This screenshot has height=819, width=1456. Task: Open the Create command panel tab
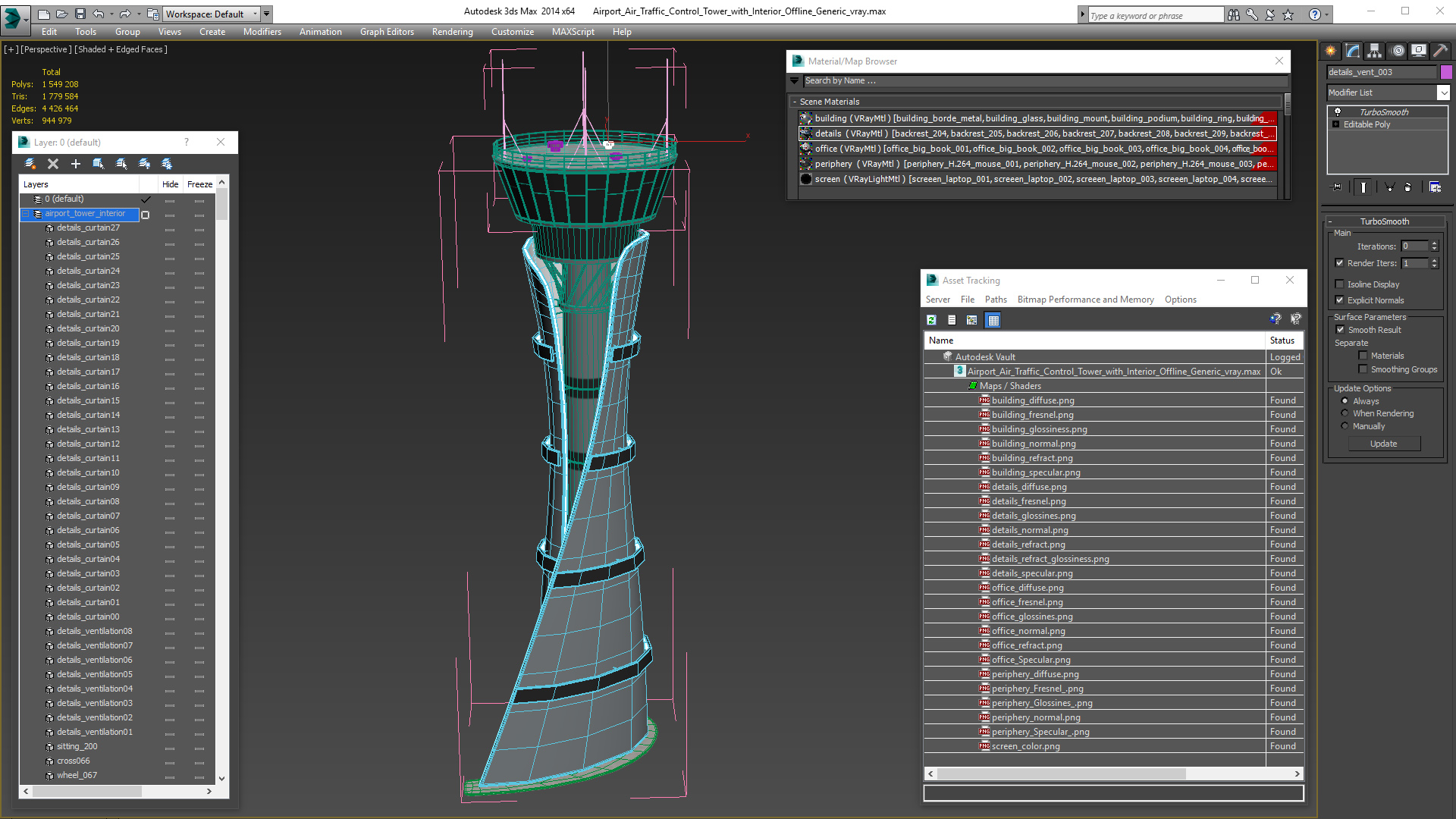[x=1331, y=51]
